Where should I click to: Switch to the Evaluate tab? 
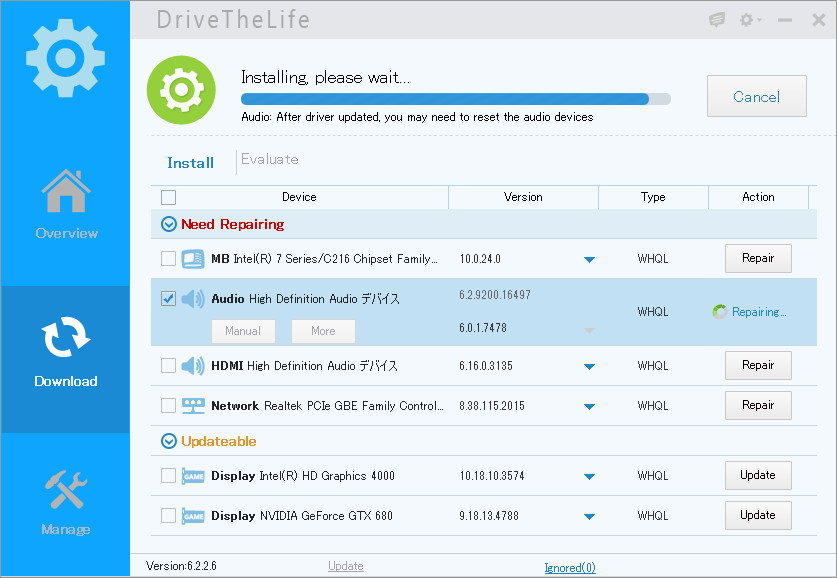tap(270, 162)
